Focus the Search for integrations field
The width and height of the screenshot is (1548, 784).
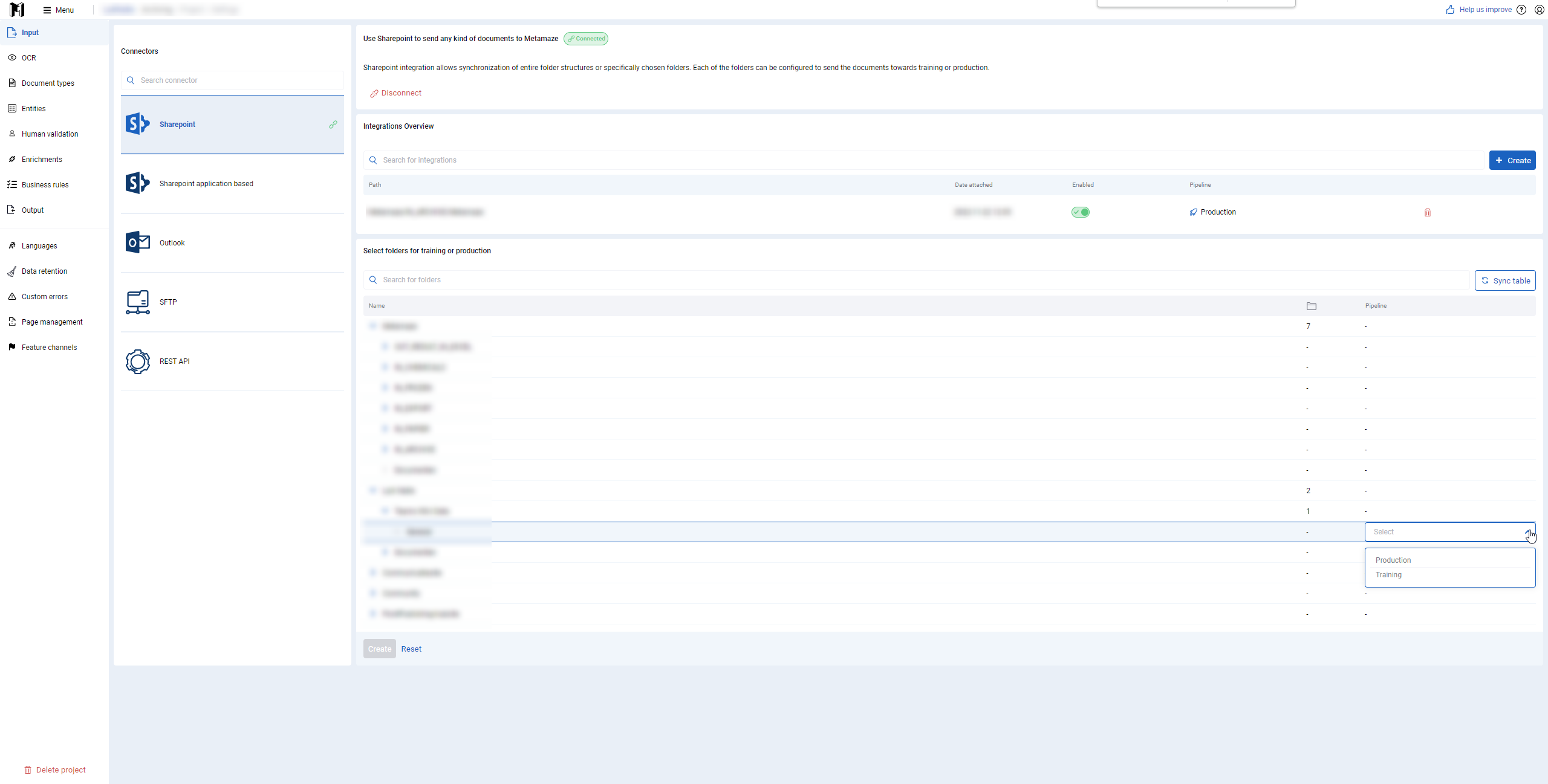(x=923, y=160)
